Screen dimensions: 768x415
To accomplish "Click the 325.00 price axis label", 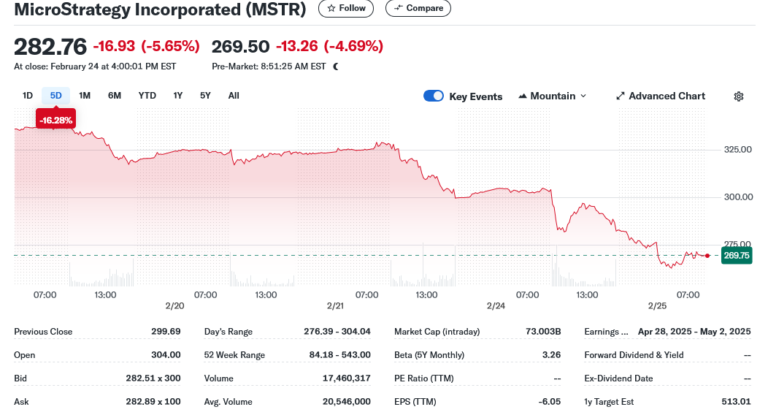I will tap(738, 149).
